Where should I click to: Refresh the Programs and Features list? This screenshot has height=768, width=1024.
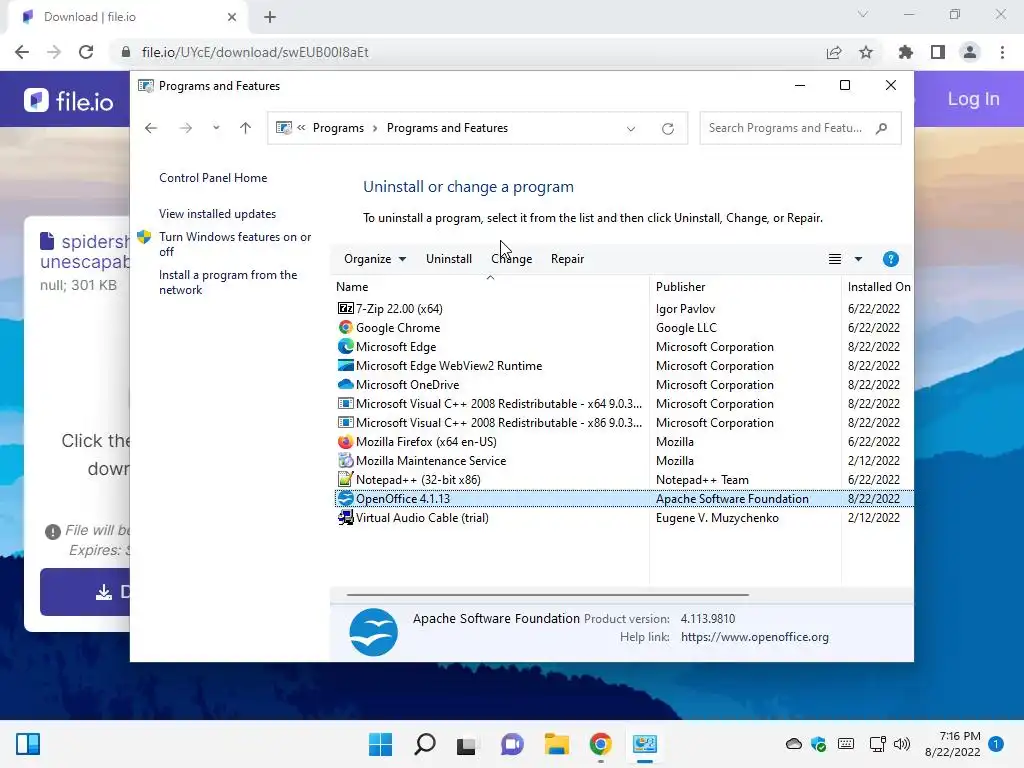coord(667,129)
